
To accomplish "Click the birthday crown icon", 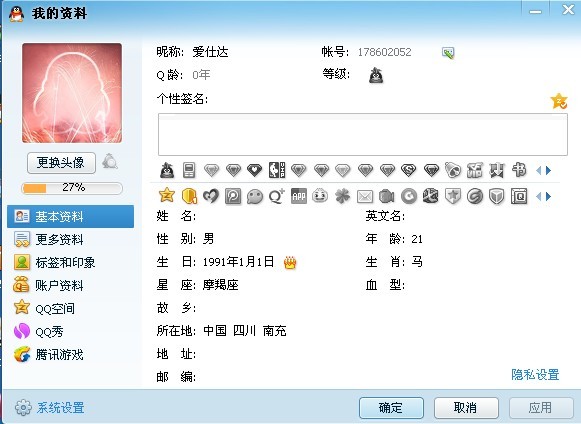I will coord(290,263).
